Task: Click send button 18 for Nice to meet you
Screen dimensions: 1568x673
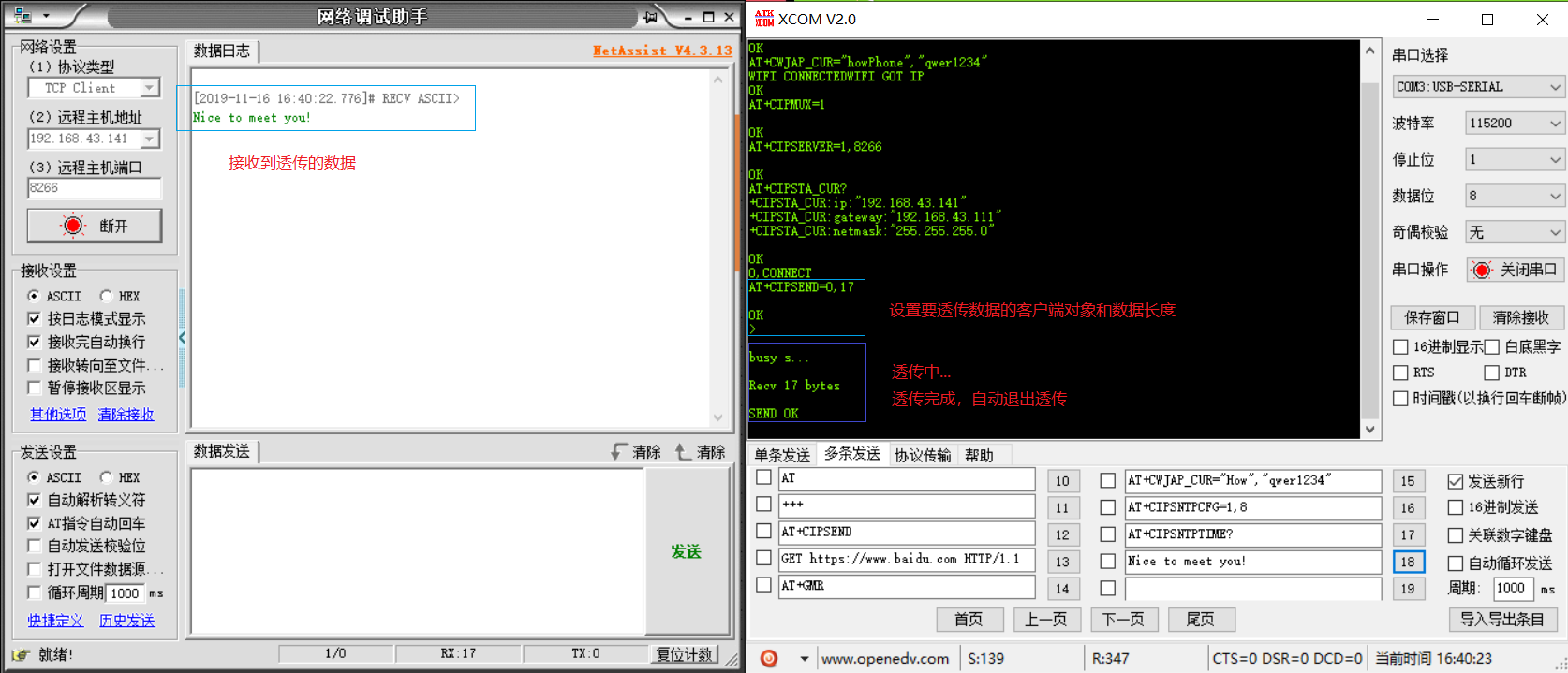Action: (1408, 562)
